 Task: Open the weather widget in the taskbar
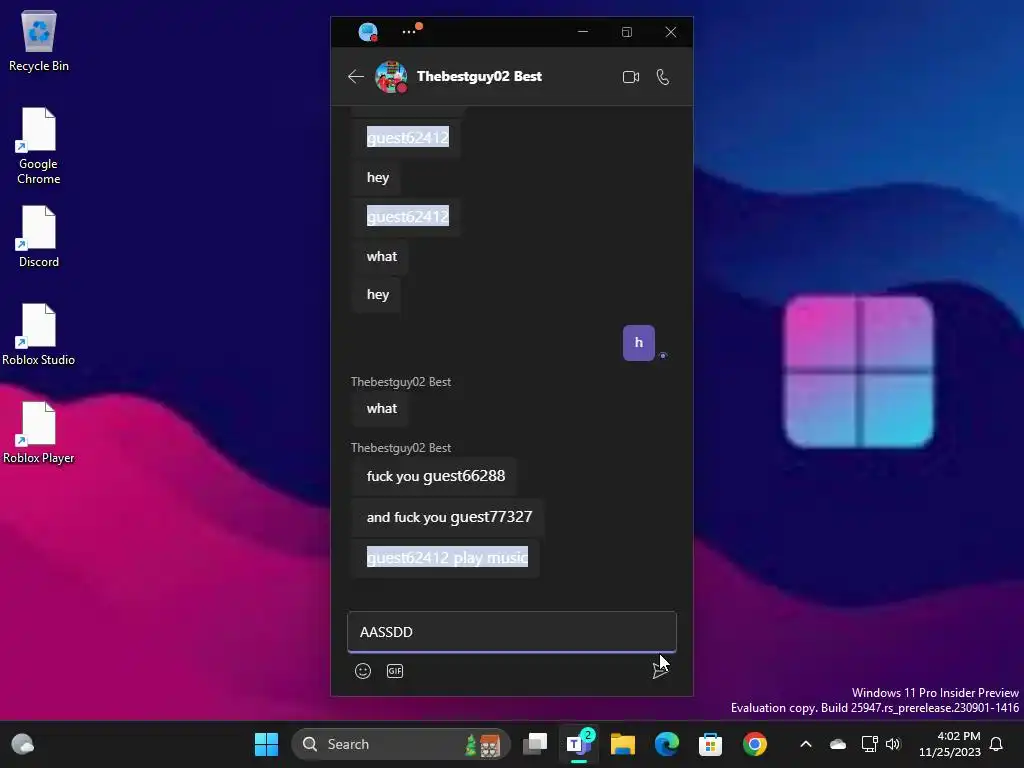23,744
